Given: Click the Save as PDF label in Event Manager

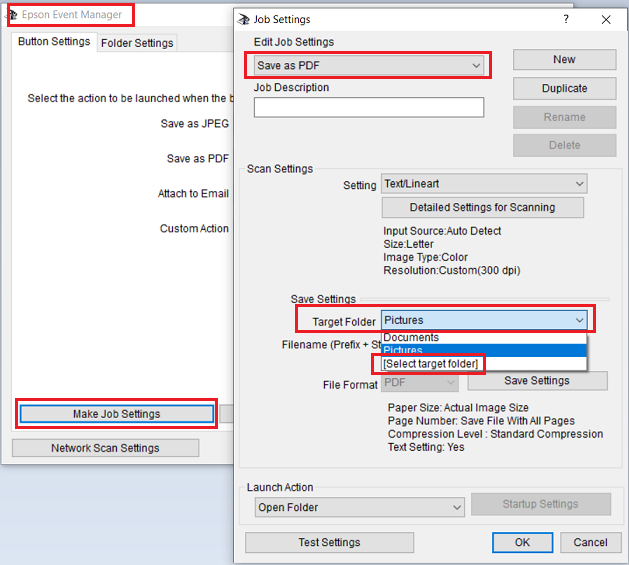Looking at the screenshot, I should click(198, 159).
